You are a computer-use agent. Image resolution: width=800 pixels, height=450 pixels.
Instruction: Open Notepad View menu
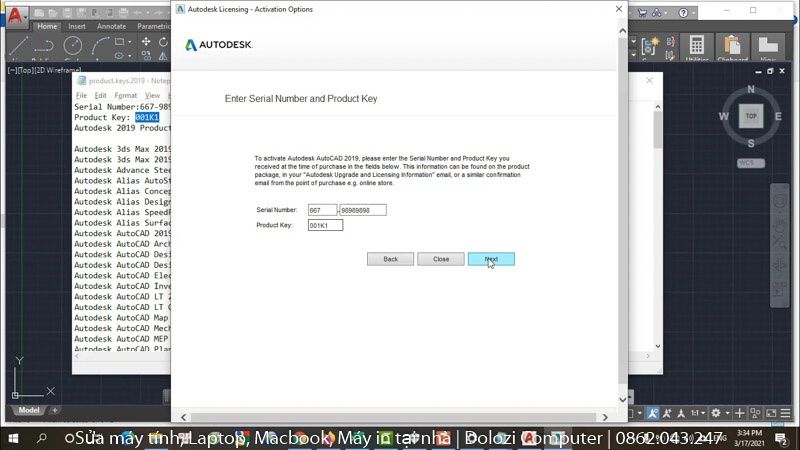(x=152, y=95)
